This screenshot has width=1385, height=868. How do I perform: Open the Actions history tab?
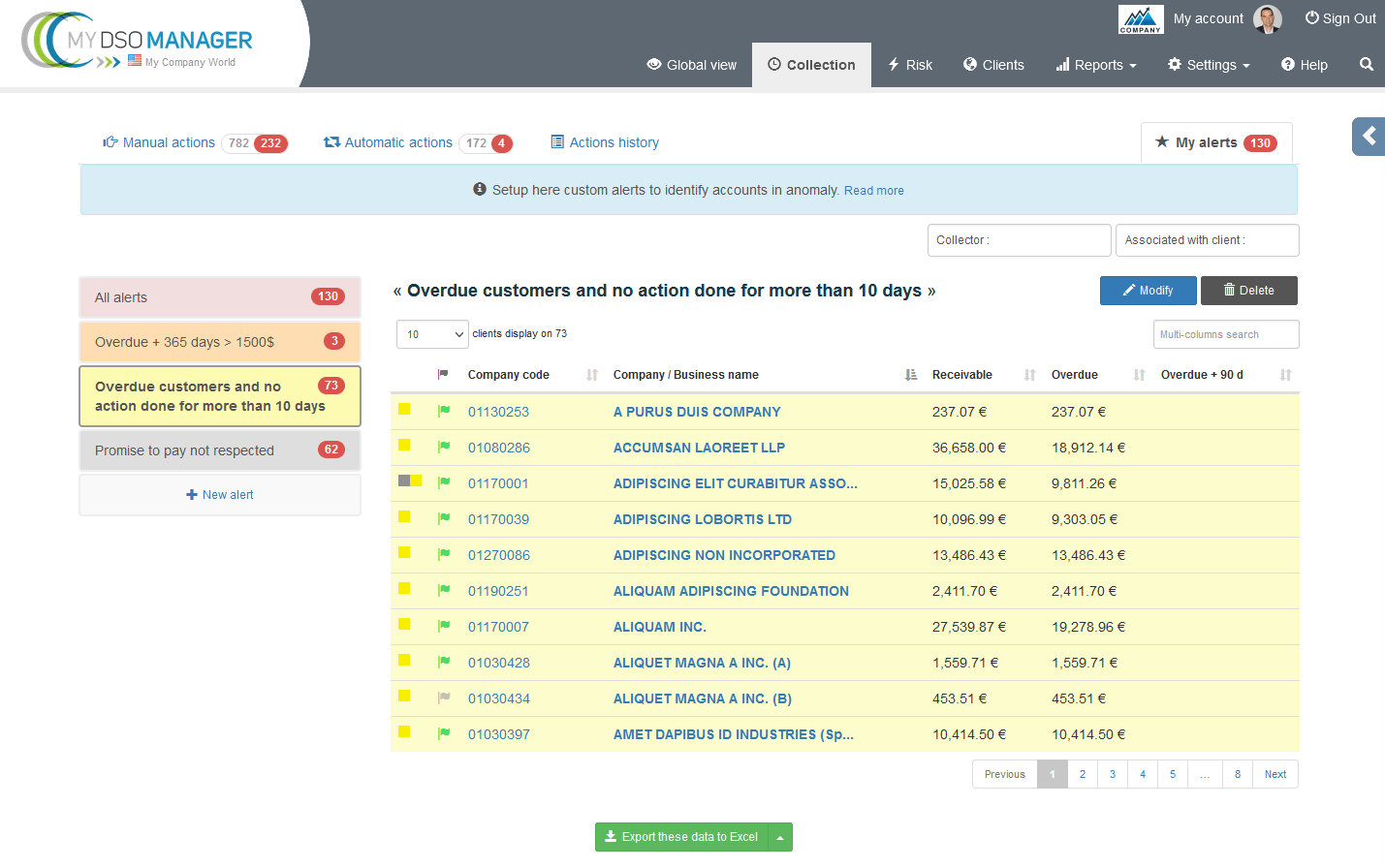click(x=614, y=142)
